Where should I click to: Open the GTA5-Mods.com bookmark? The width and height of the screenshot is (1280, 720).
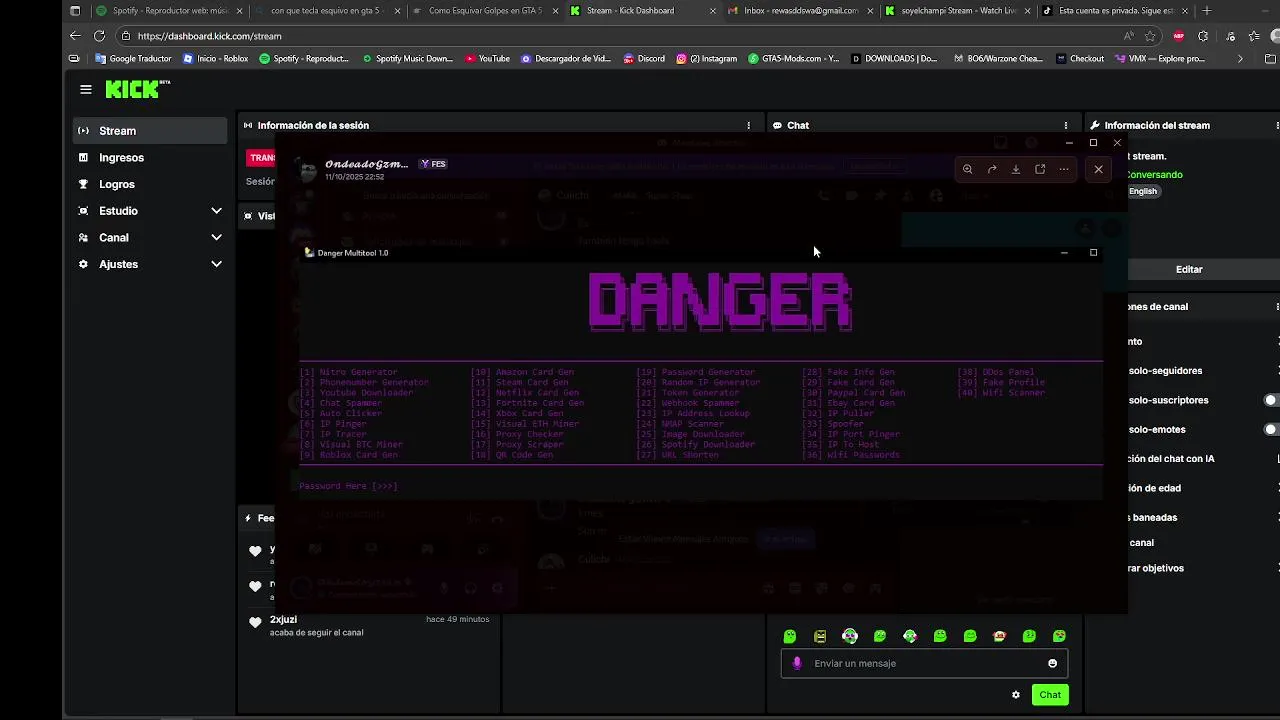coord(793,59)
